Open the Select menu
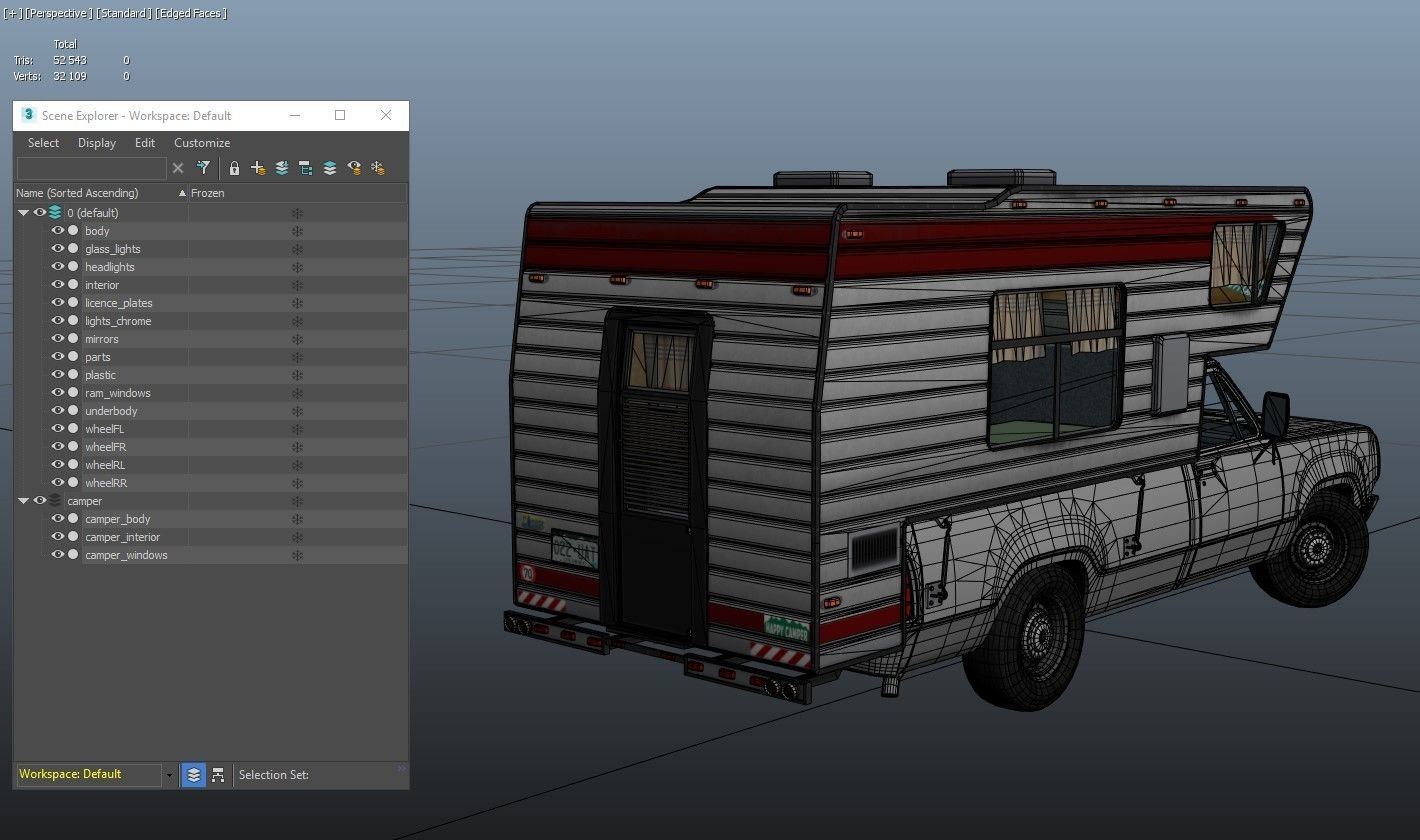Viewport: 1420px width, 840px height. click(x=43, y=143)
